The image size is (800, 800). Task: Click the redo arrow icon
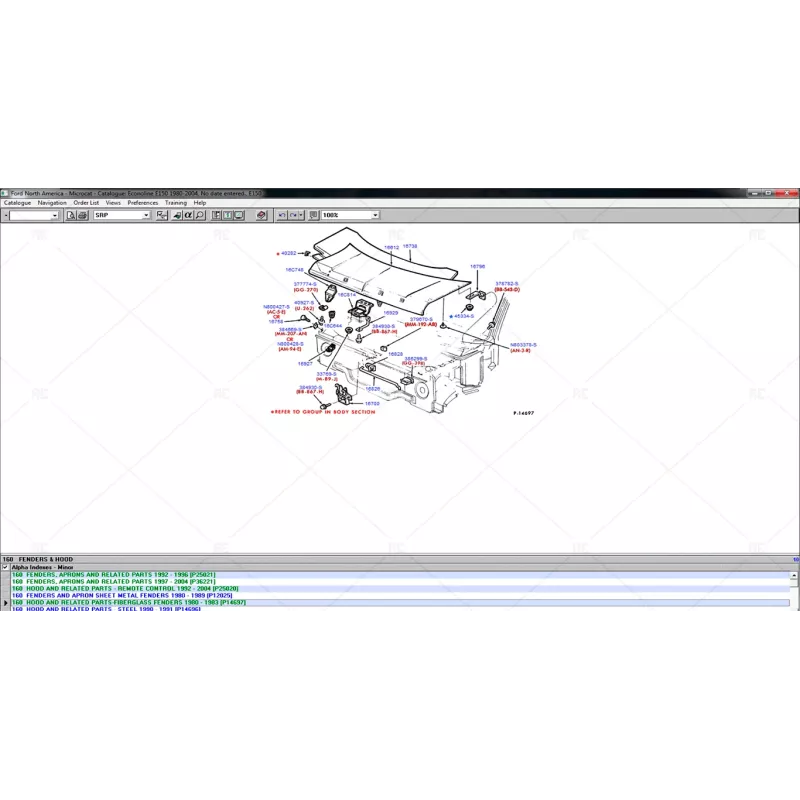coord(296,215)
